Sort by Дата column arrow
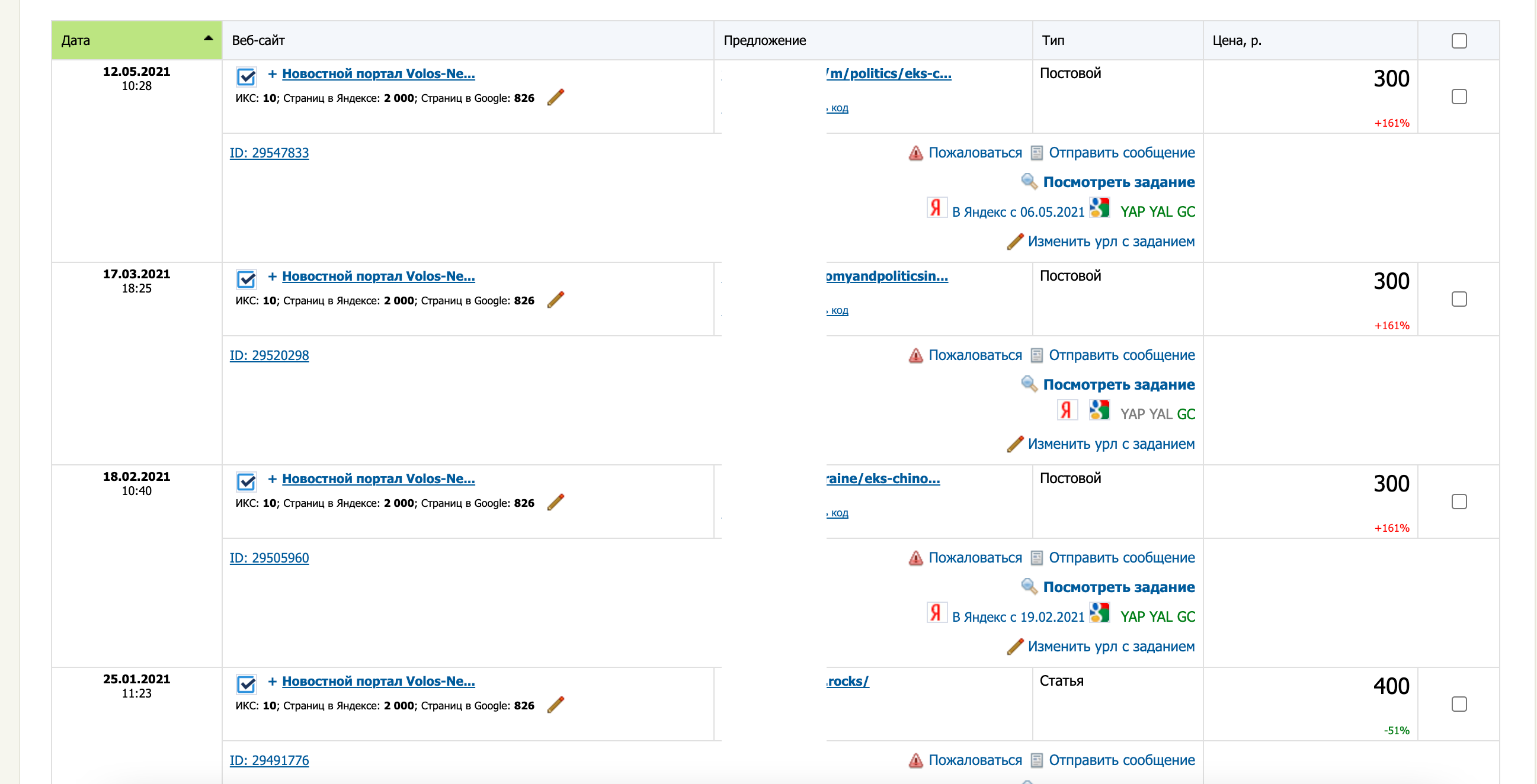The width and height of the screenshot is (1537, 784). [207, 38]
